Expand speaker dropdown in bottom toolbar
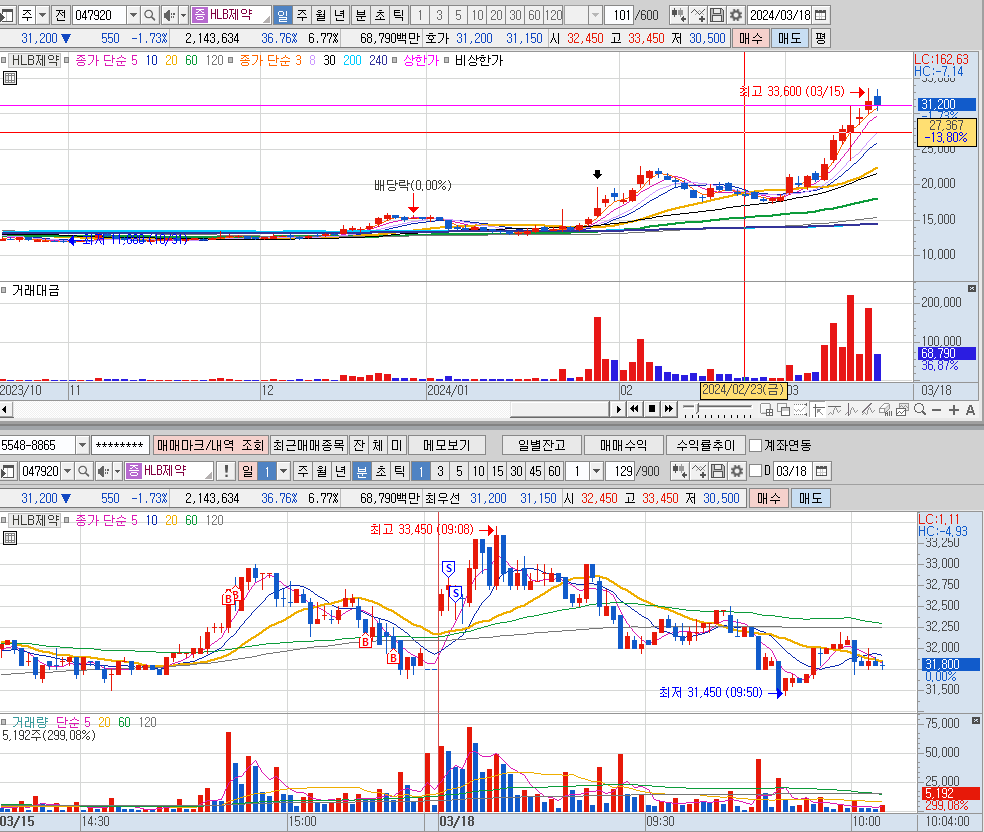Screen dimensions: 984x832 [x=117, y=471]
